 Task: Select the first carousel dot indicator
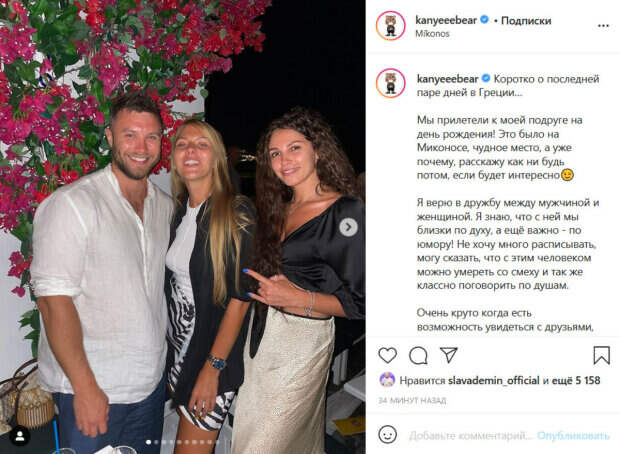pos(149,442)
